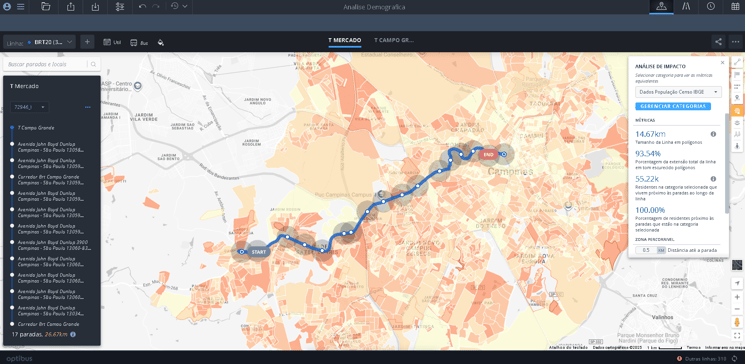Open the Dados População Censo IBGE dropdown

678,92
